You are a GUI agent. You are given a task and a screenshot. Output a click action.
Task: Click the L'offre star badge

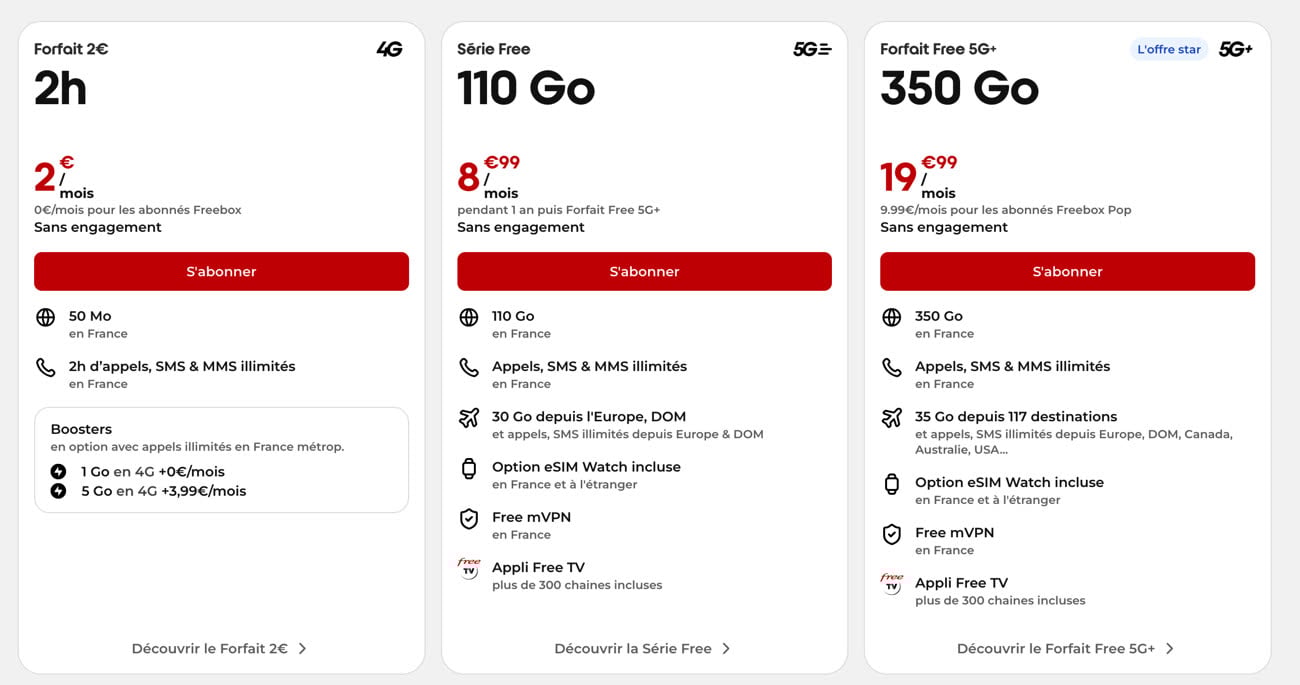(1169, 49)
